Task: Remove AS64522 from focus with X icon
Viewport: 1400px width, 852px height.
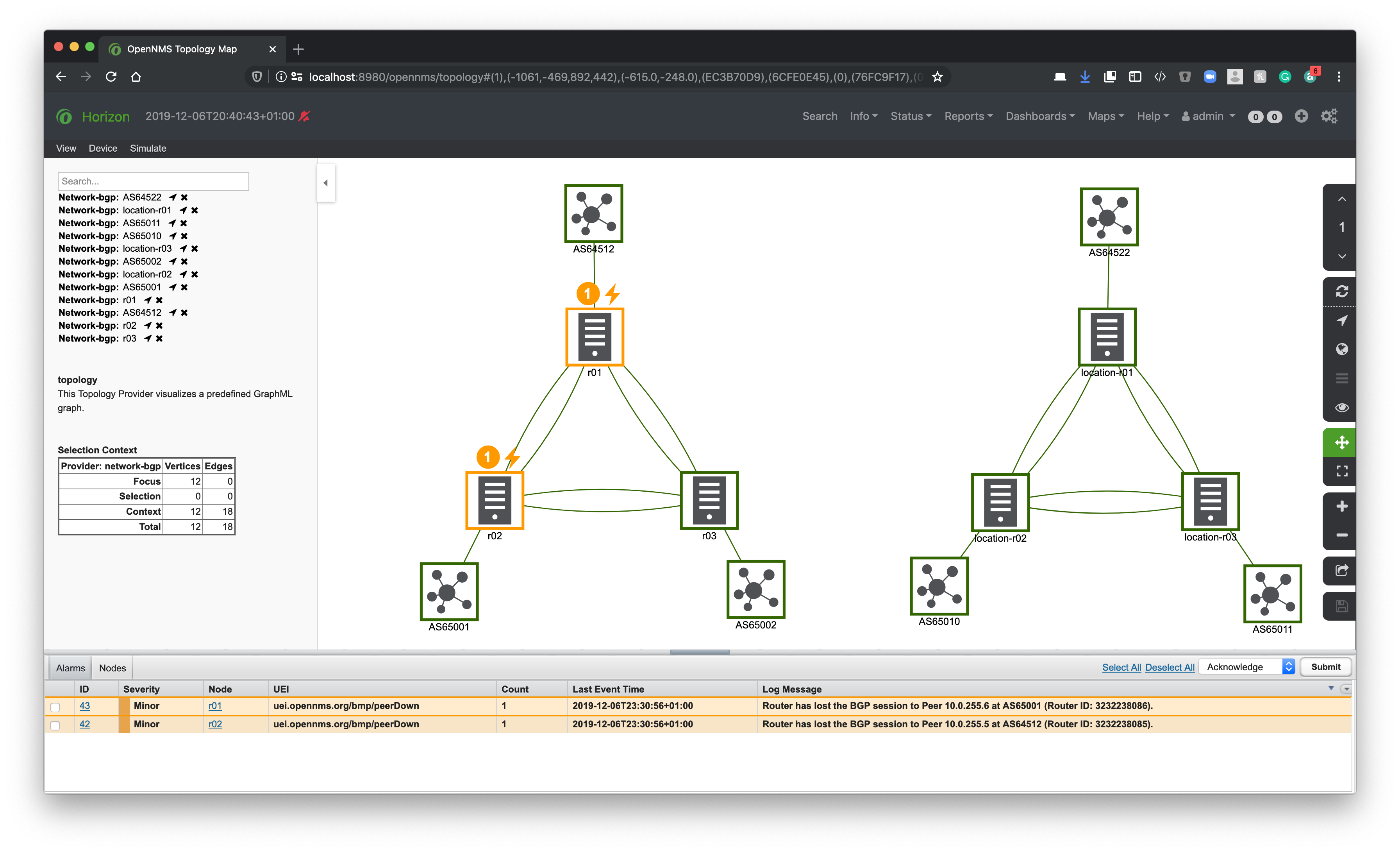Action: (184, 197)
